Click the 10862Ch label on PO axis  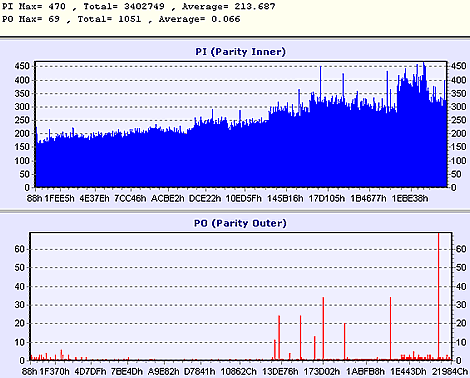[x=239, y=371]
